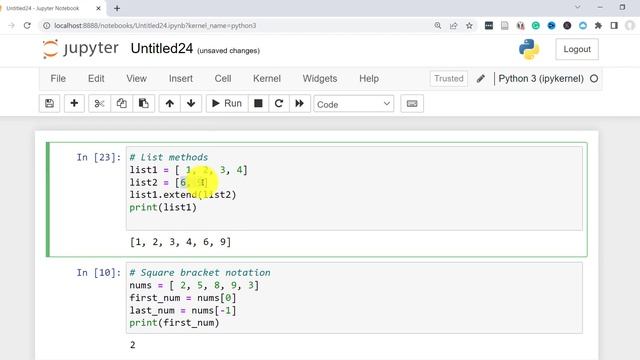
Task: Restart kernel and run all cells icon
Action: (x=300, y=104)
